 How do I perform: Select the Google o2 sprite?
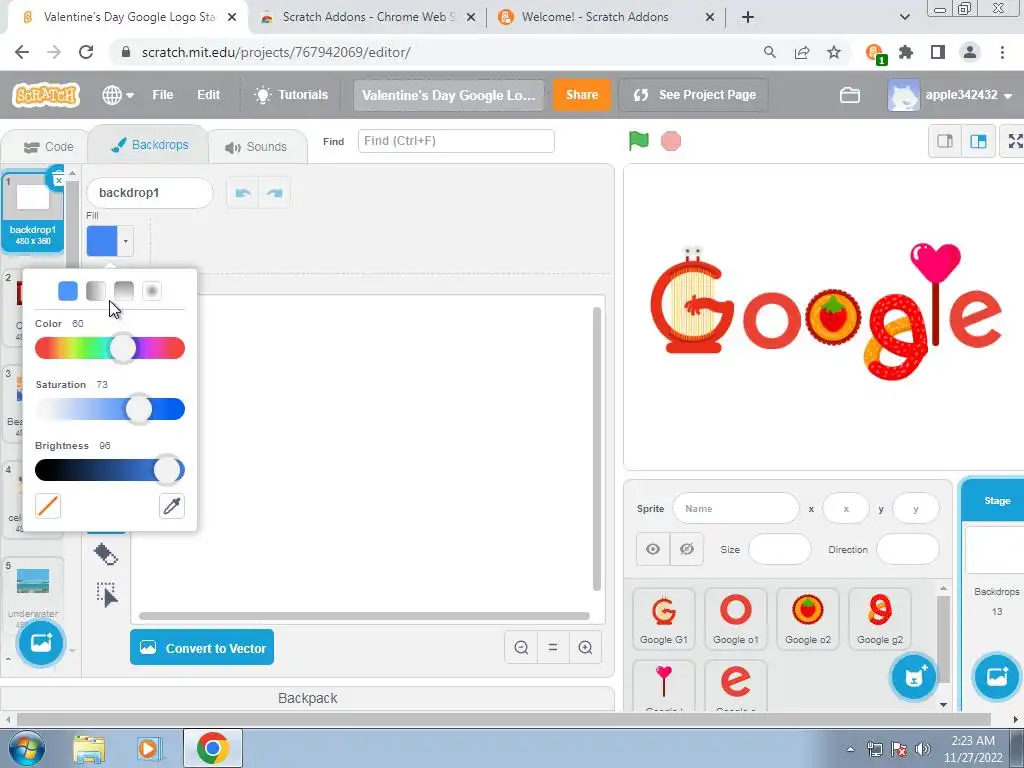[807, 619]
